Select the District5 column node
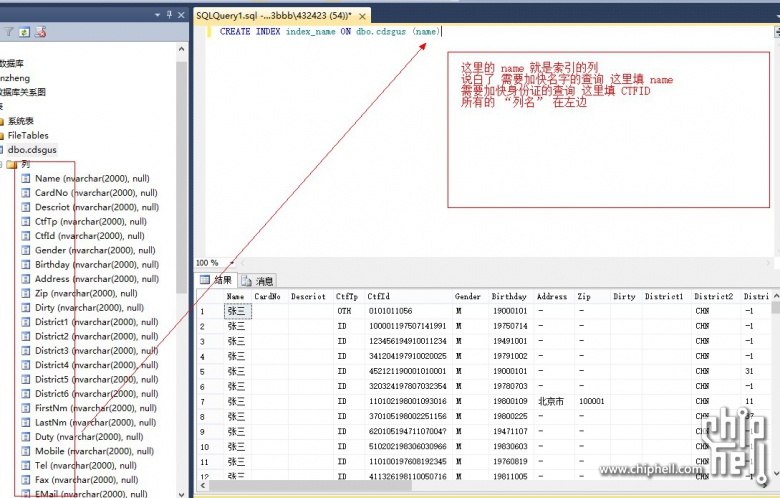 [97, 380]
